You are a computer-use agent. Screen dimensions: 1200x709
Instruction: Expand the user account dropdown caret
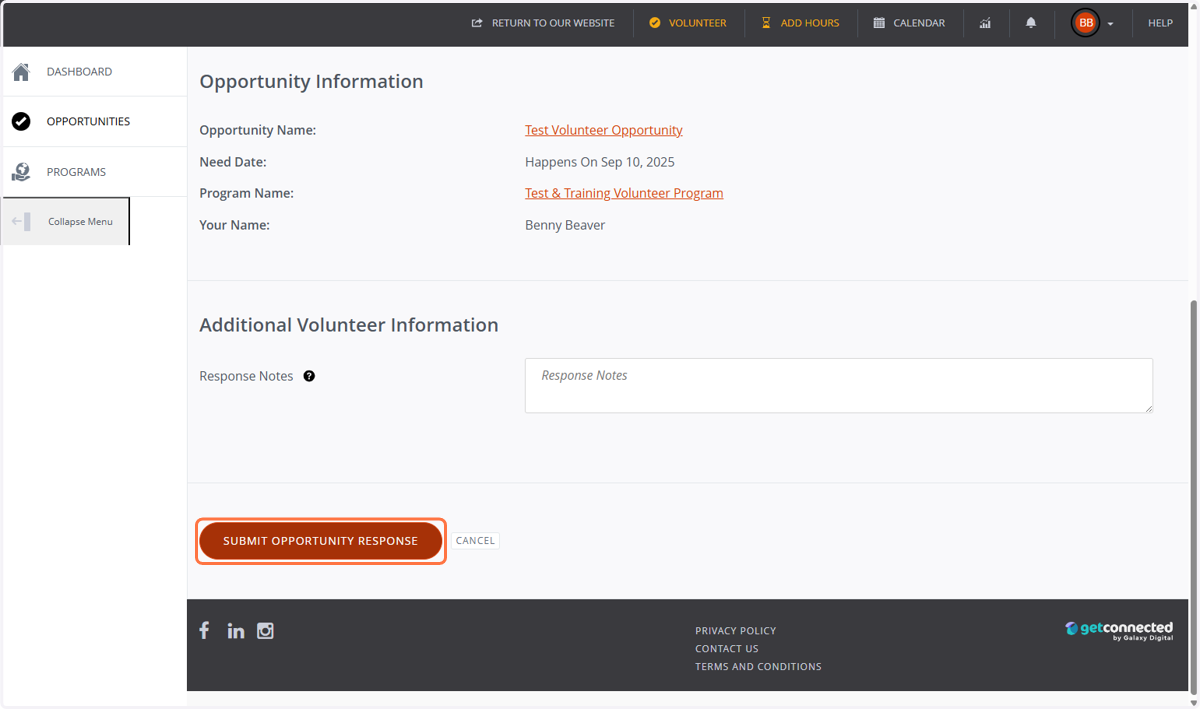1110,23
